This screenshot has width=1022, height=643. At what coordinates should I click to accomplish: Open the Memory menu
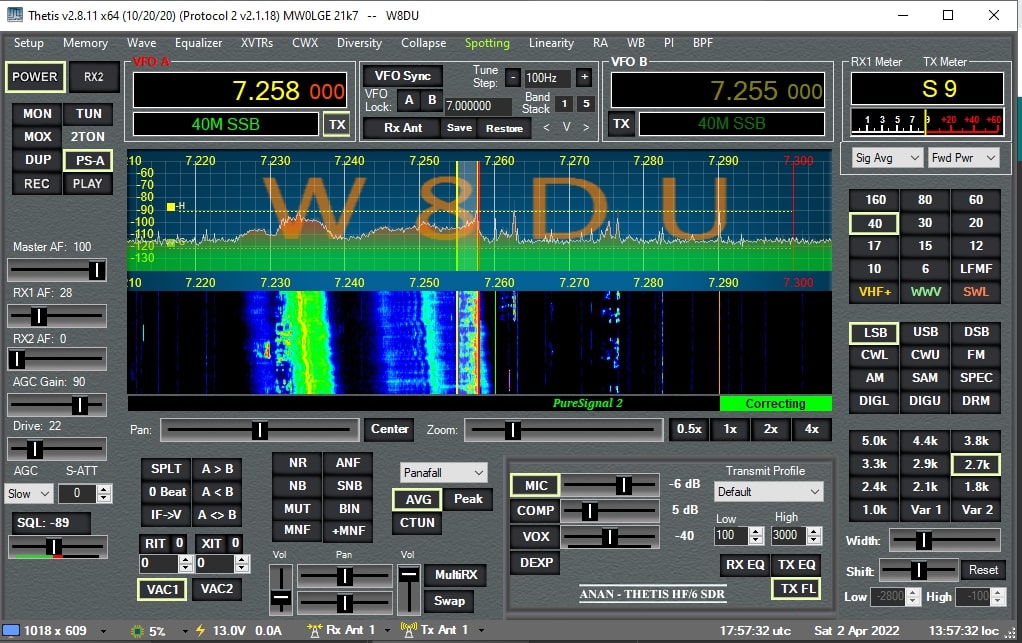(x=85, y=43)
